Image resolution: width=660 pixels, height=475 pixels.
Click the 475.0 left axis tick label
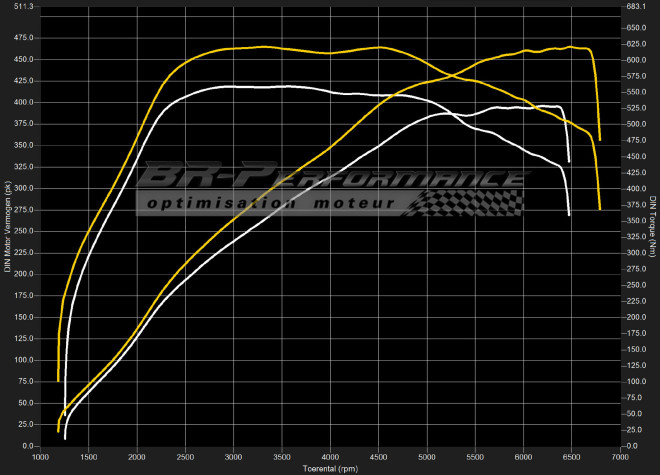(x=23, y=38)
